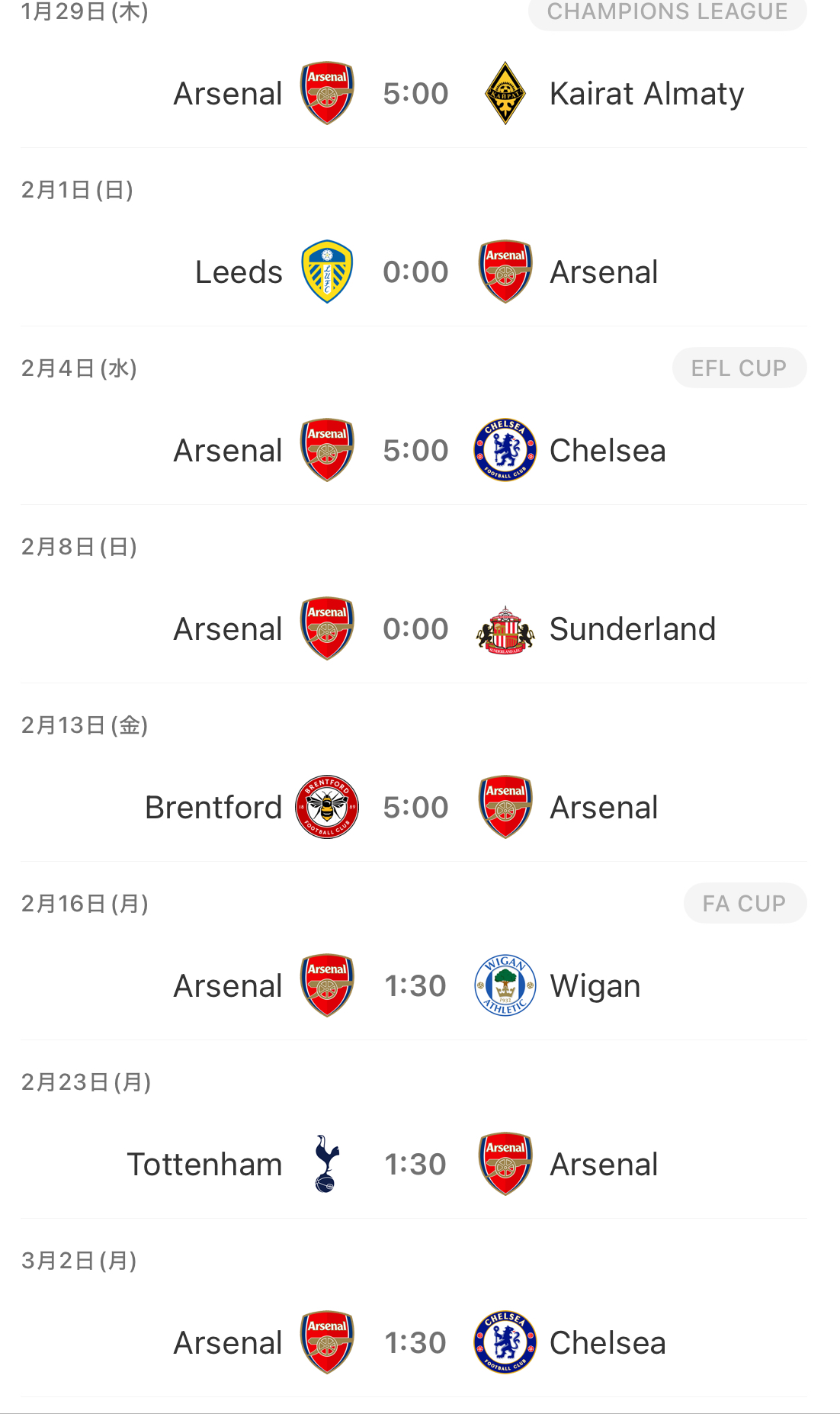This screenshot has height=1414, width=840.
Task: Click Chelsea crest in March 2 fixture
Action: coord(505,1343)
